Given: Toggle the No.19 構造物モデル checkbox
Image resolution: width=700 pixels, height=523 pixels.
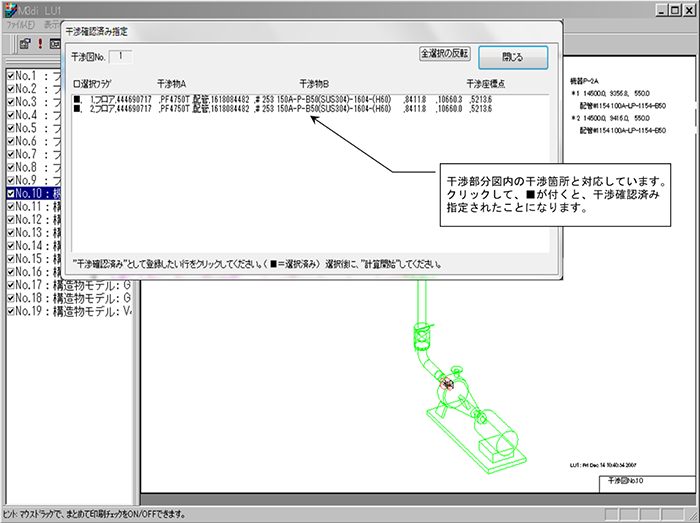Looking at the screenshot, I should [x=10, y=311].
